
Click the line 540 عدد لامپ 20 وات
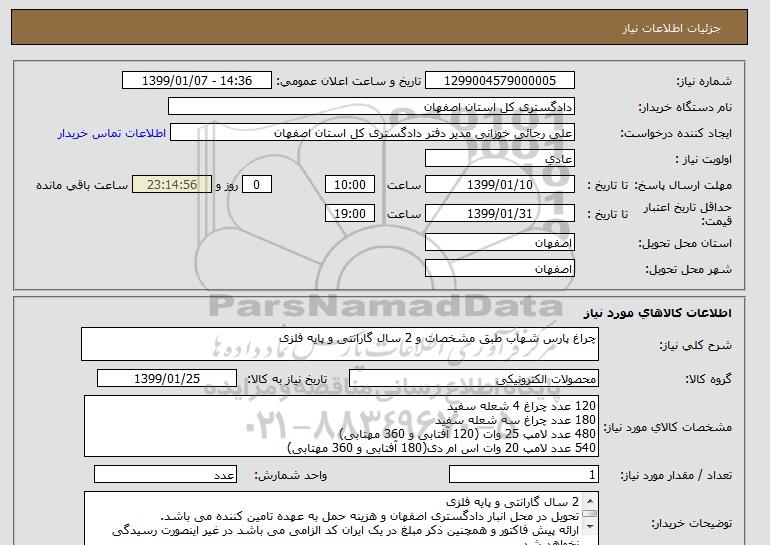[x=441, y=448]
